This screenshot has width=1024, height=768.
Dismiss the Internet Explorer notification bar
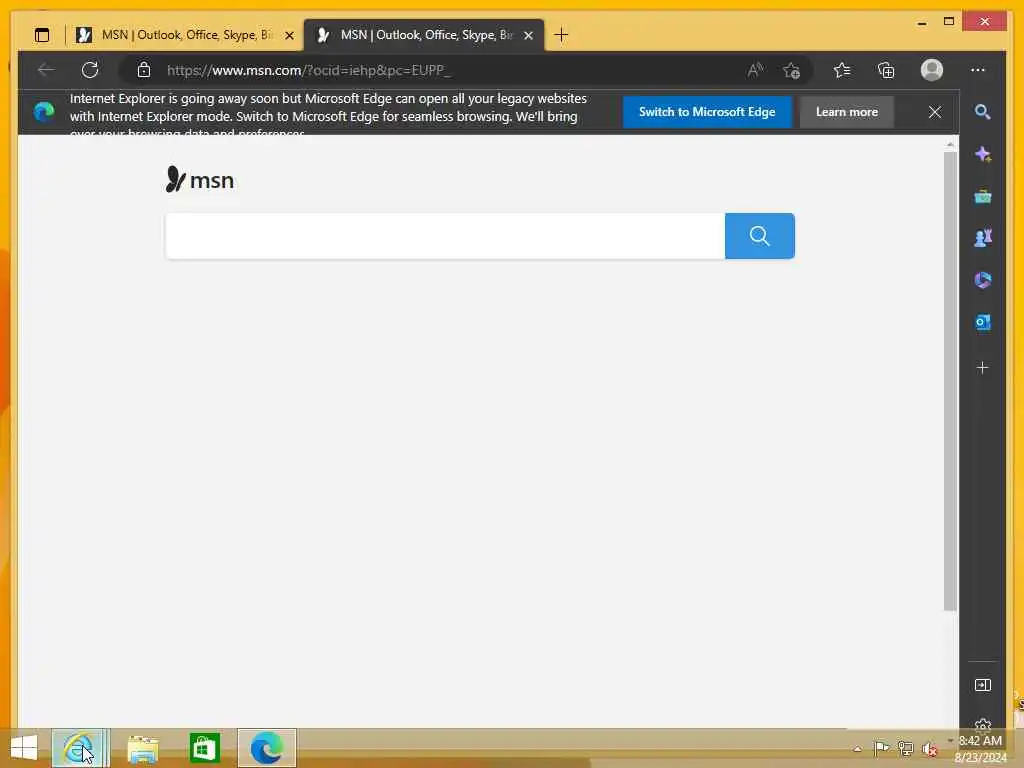click(935, 112)
